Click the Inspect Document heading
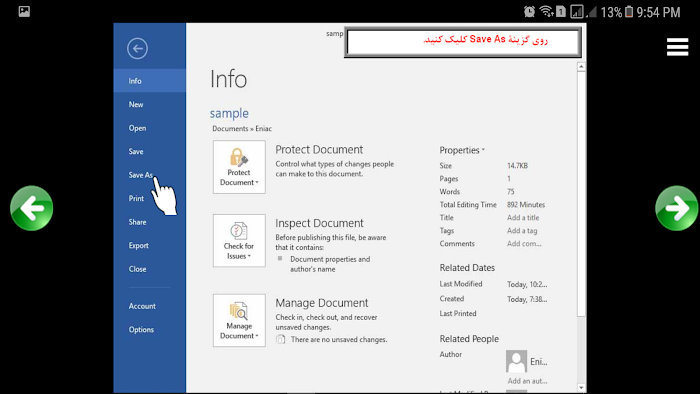The height and width of the screenshot is (394, 700). tap(319, 223)
